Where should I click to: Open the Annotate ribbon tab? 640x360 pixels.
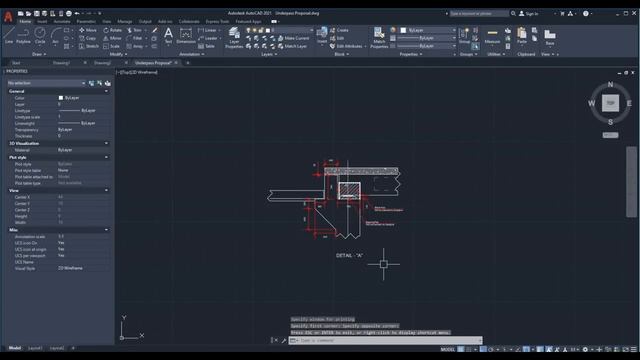click(x=62, y=21)
